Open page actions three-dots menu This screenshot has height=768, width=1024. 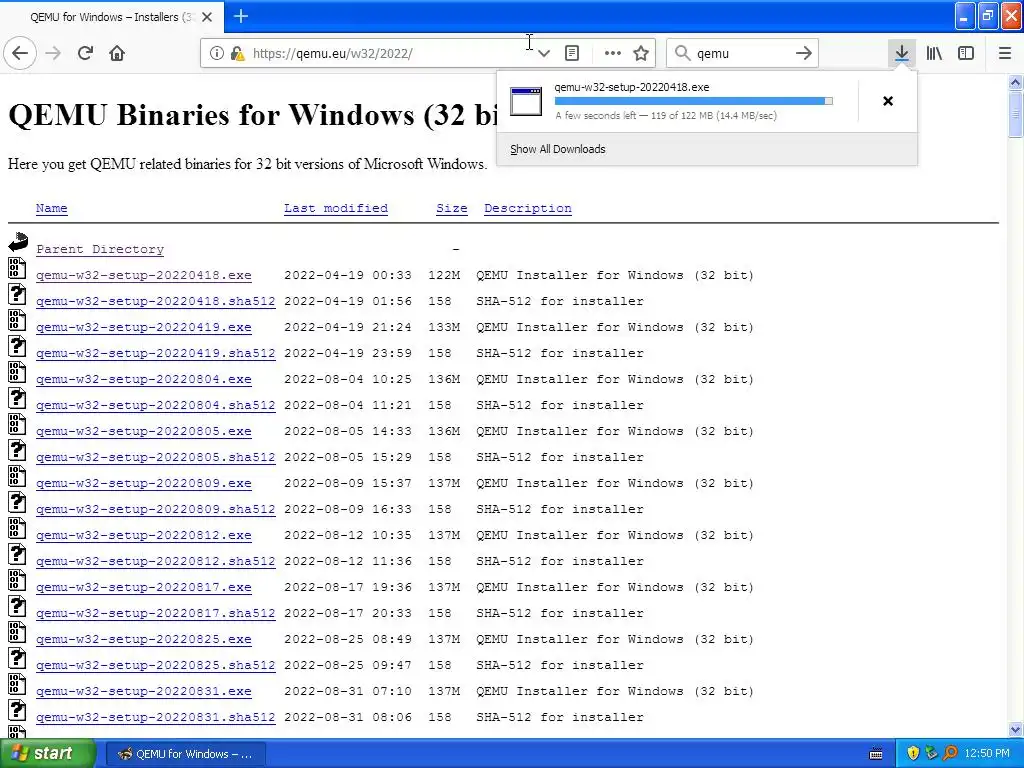pos(613,54)
